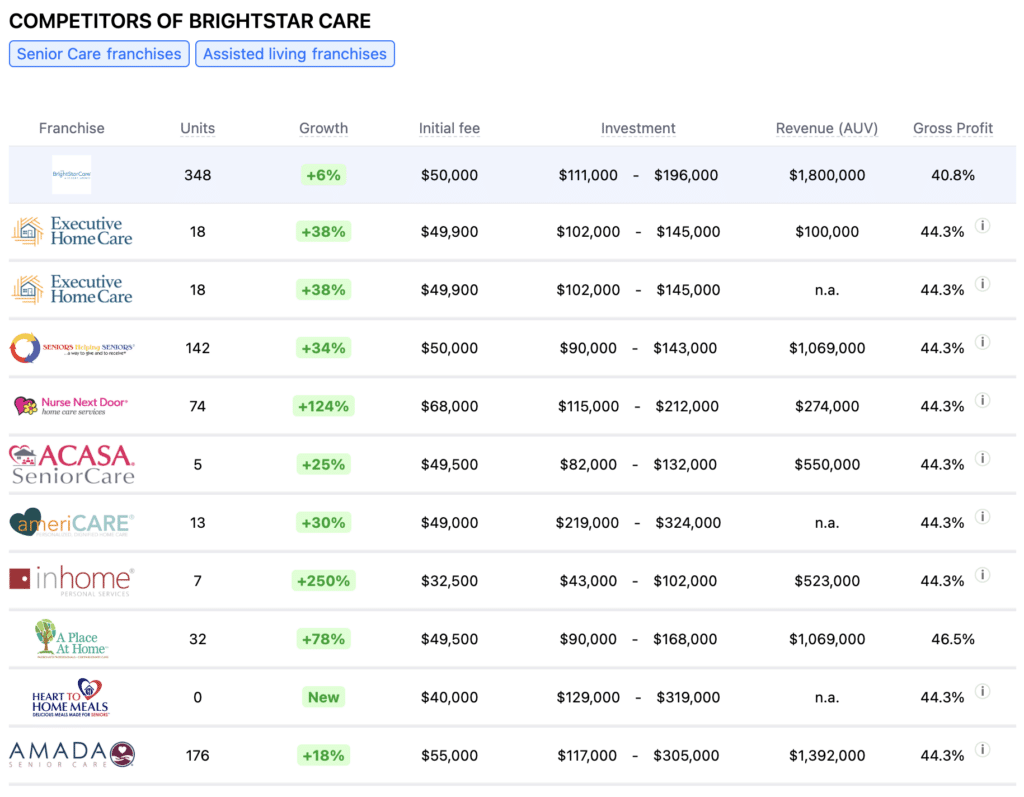Click the $1,392,000 revenue value
Image resolution: width=1024 pixels, height=797 pixels.
click(x=827, y=755)
